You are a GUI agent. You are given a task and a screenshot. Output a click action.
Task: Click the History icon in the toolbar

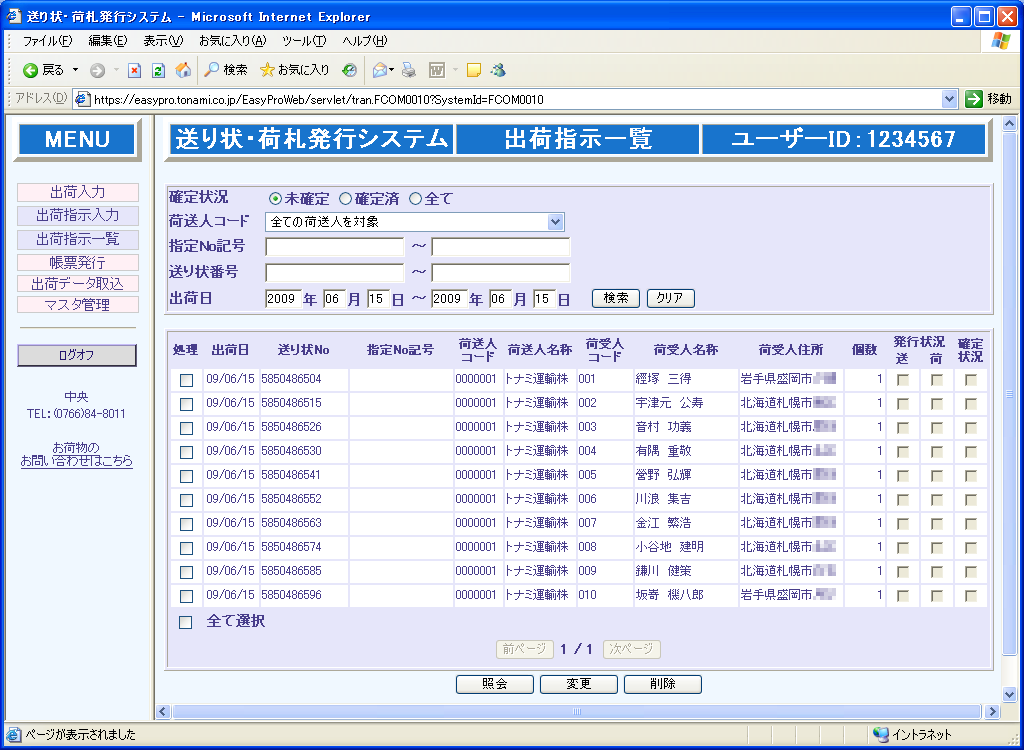click(x=349, y=71)
